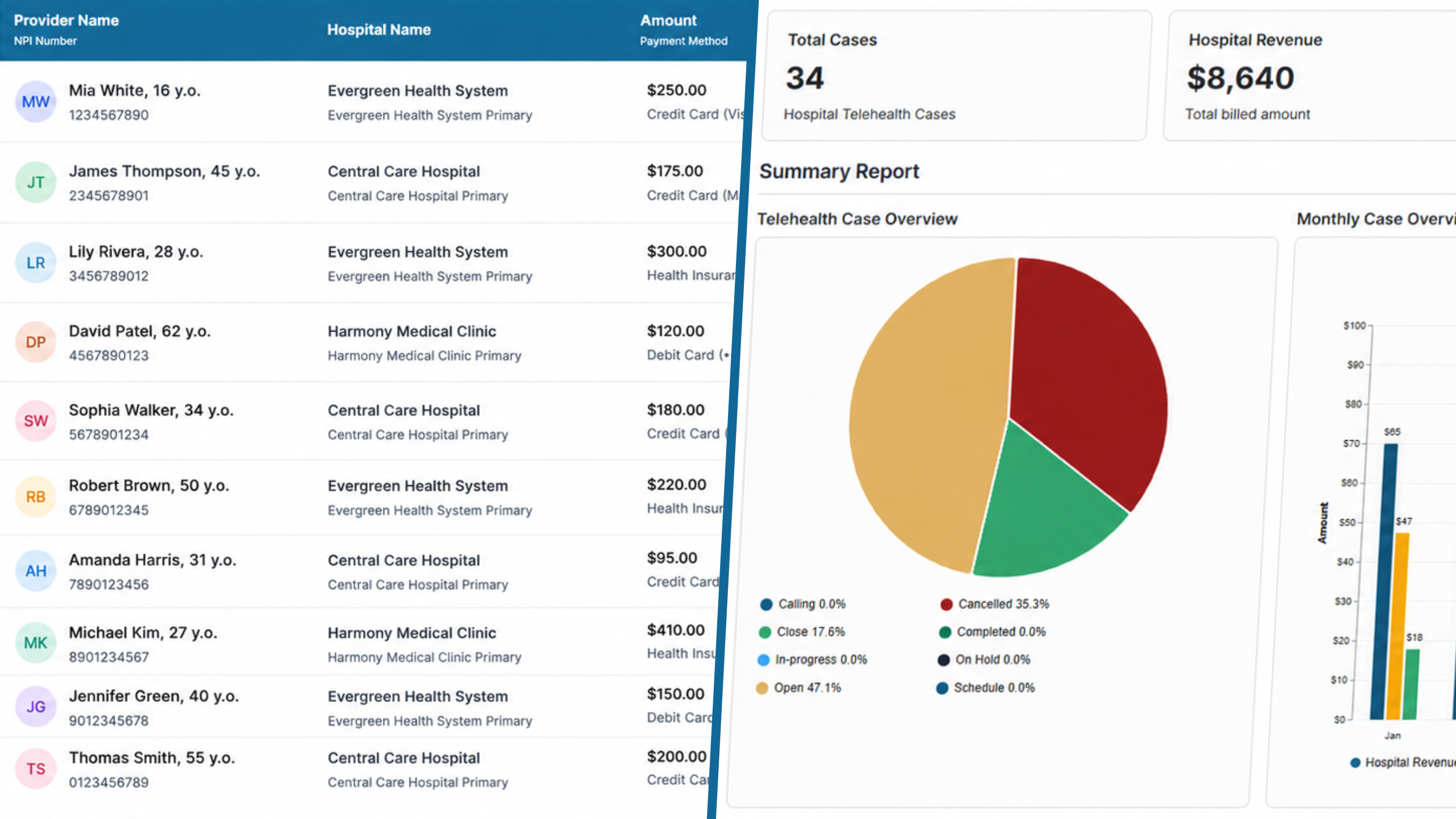This screenshot has height=819, width=1456.
Task: Click NPI number 1234567890
Action: [x=109, y=115]
